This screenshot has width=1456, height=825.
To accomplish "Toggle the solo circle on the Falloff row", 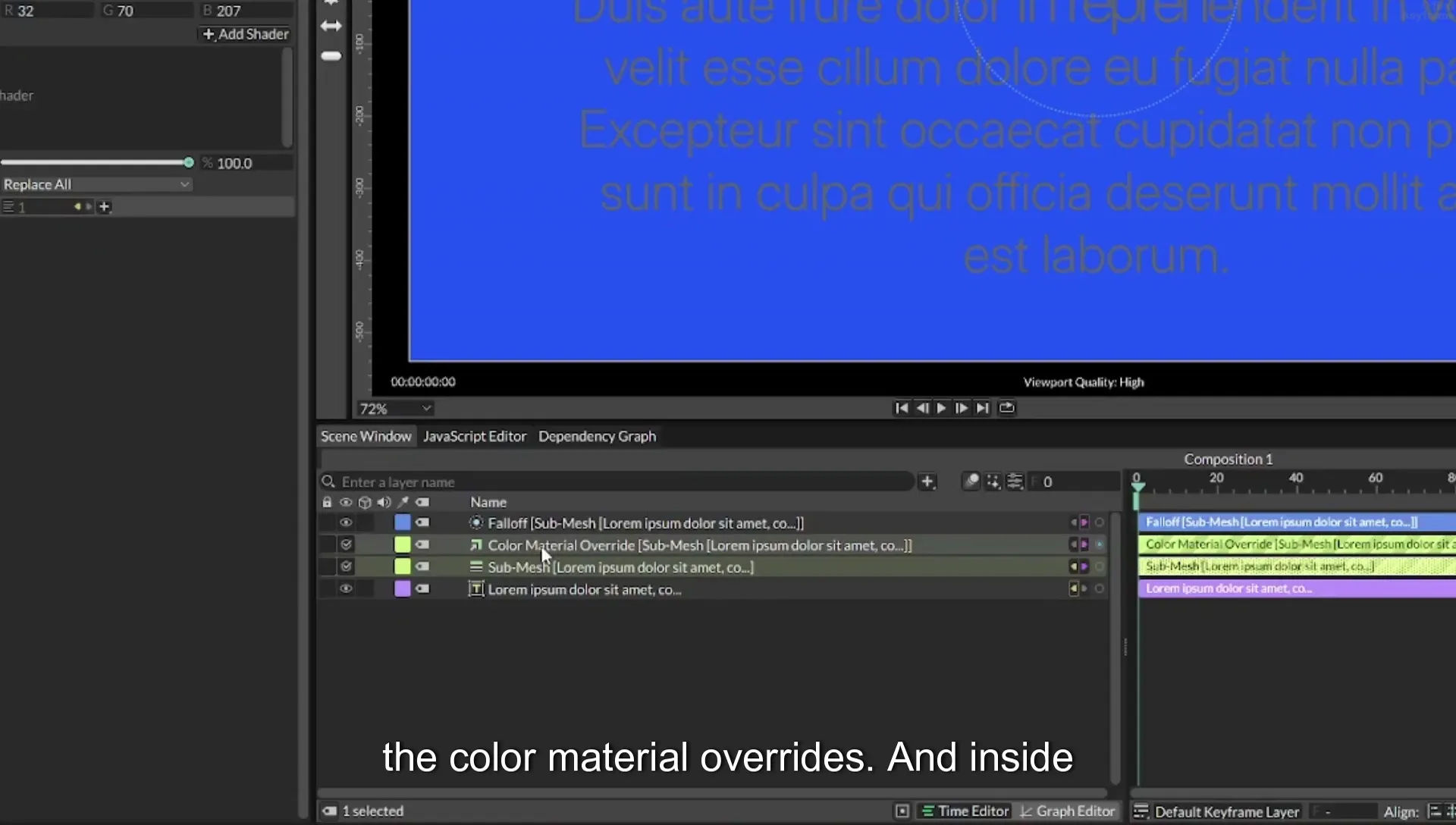I will click(1100, 522).
